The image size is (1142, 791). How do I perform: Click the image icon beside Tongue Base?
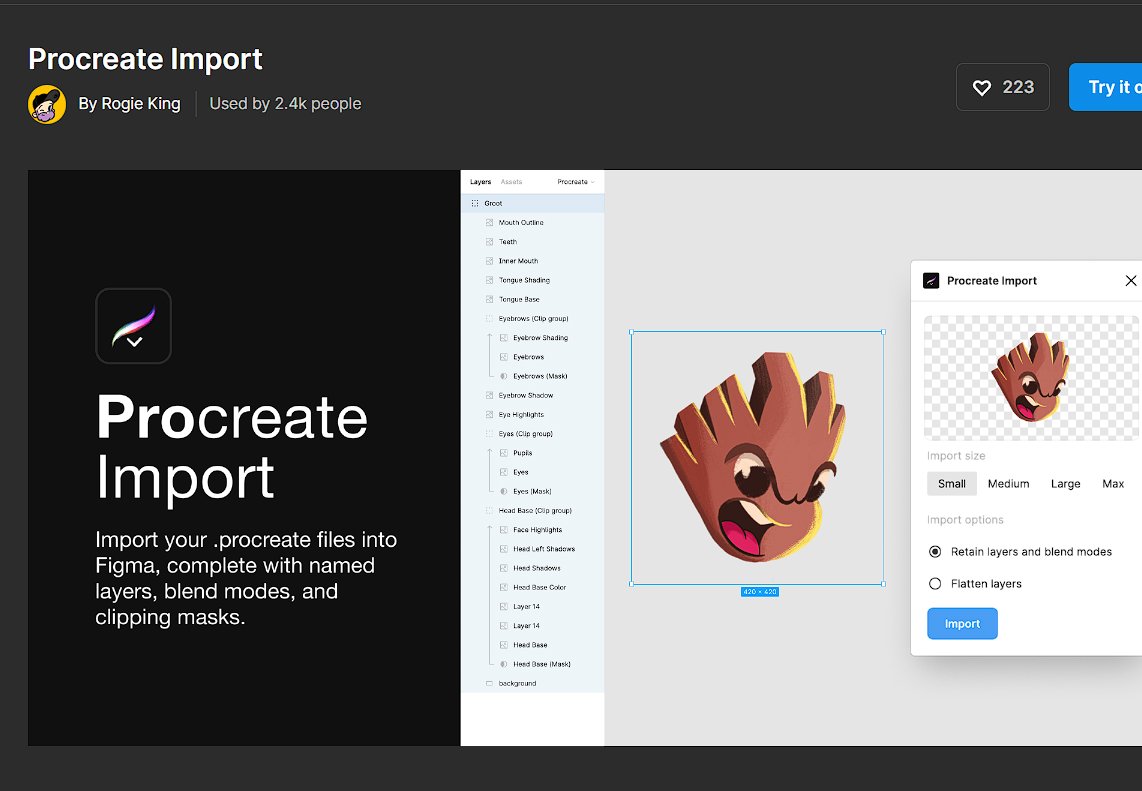[x=489, y=299]
